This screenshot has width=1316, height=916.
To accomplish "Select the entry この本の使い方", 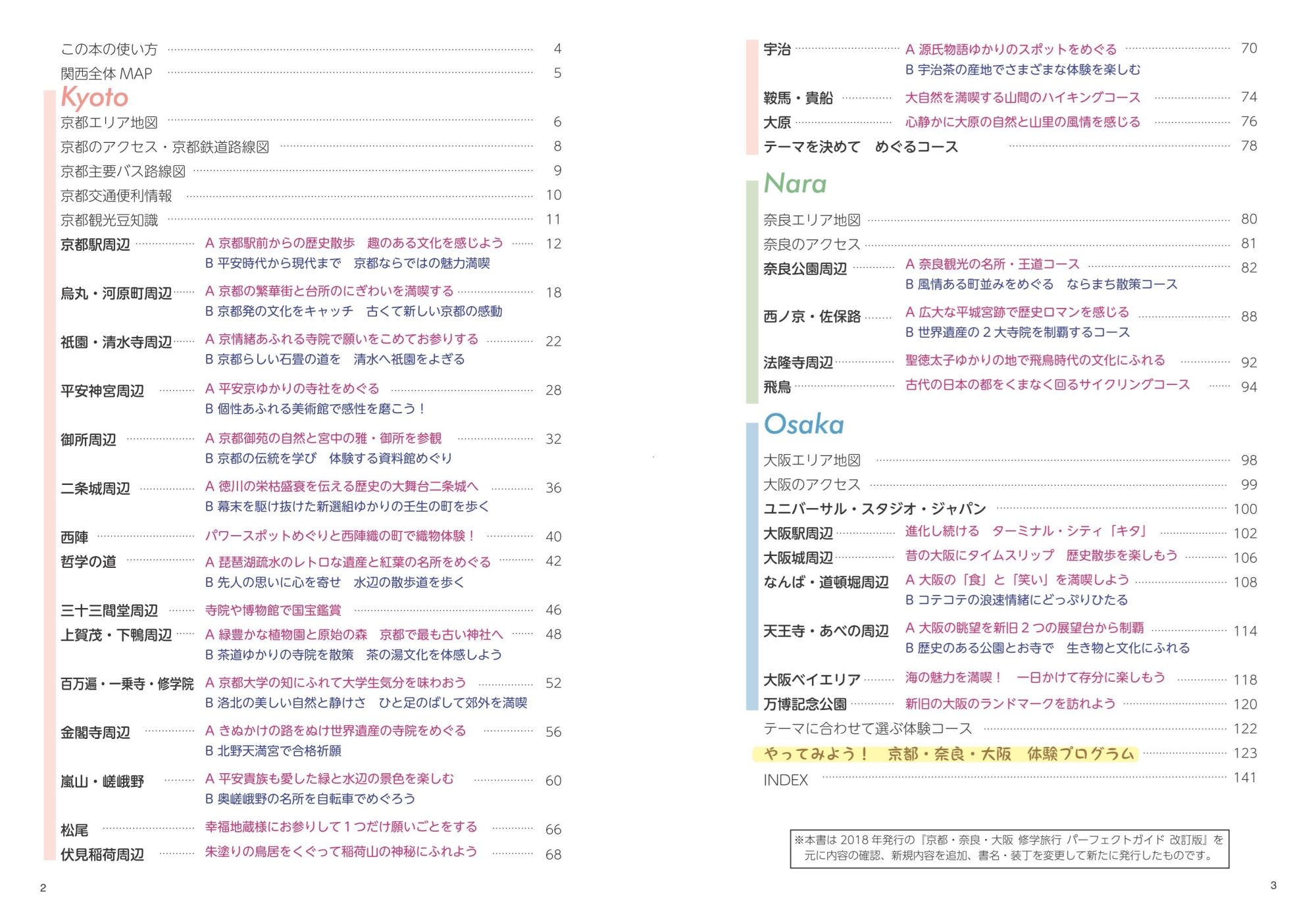I will tap(109, 49).
